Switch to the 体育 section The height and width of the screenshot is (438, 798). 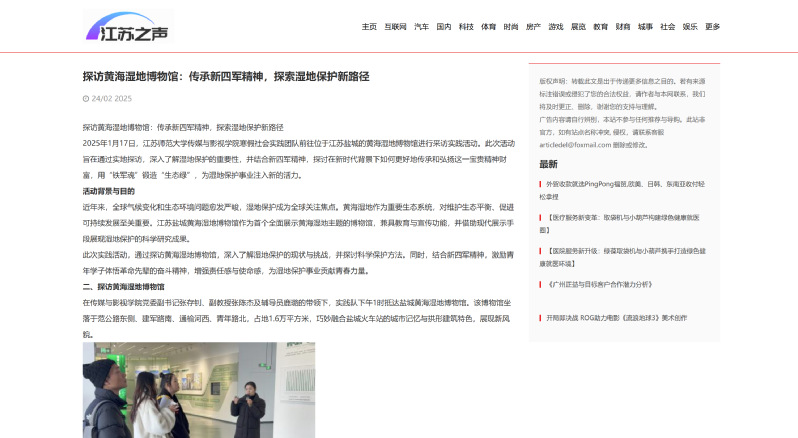pos(488,27)
